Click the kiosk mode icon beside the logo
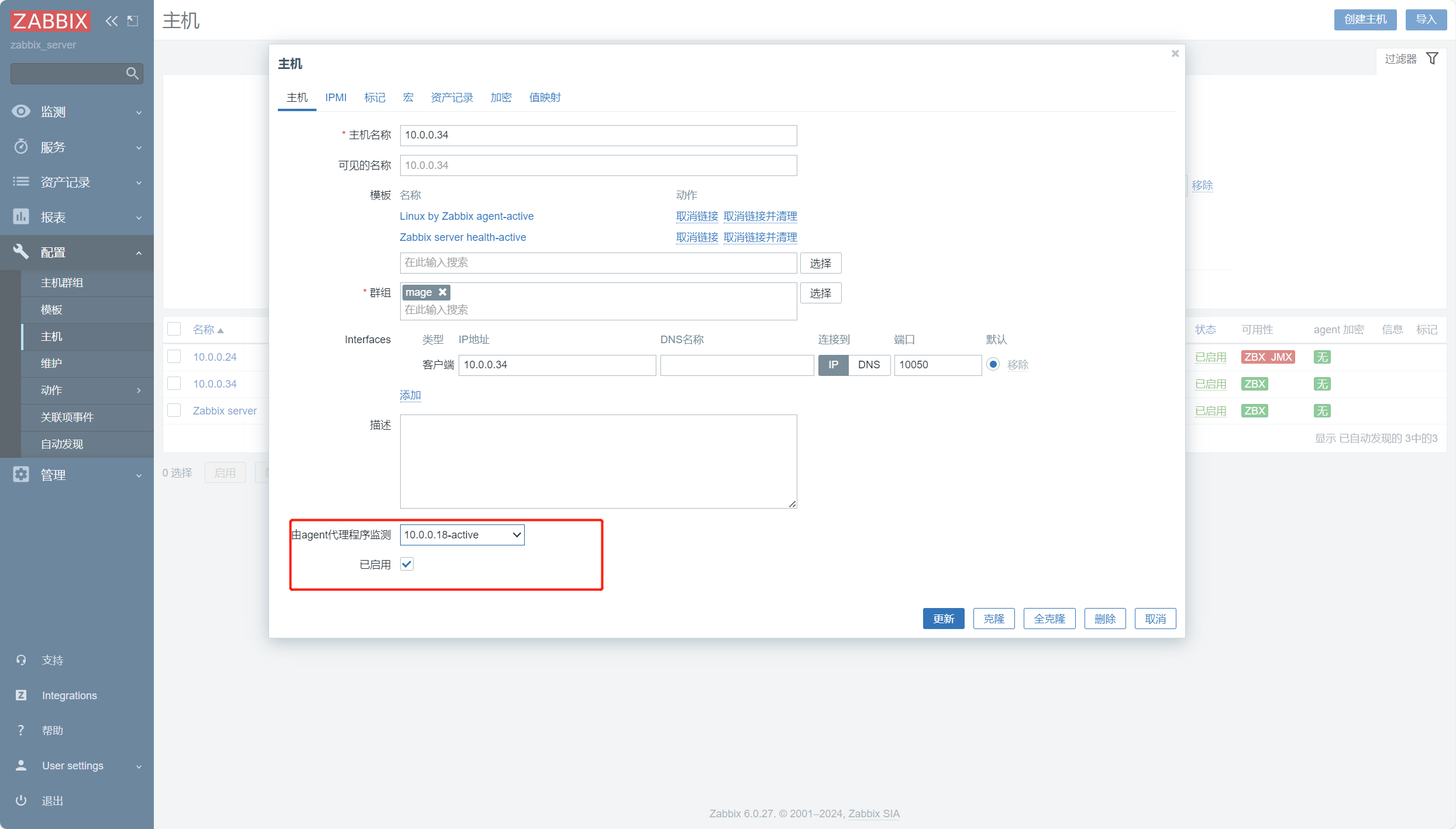This screenshot has height=829, width=1456. (133, 21)
